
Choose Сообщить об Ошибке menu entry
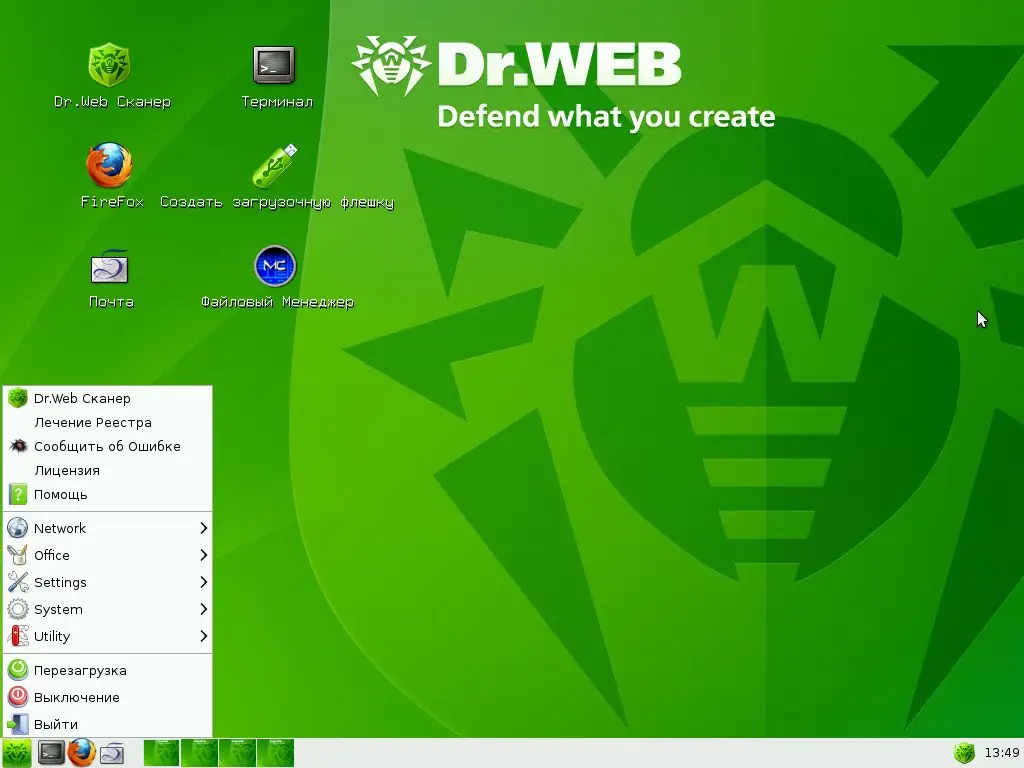pos(108,447)
